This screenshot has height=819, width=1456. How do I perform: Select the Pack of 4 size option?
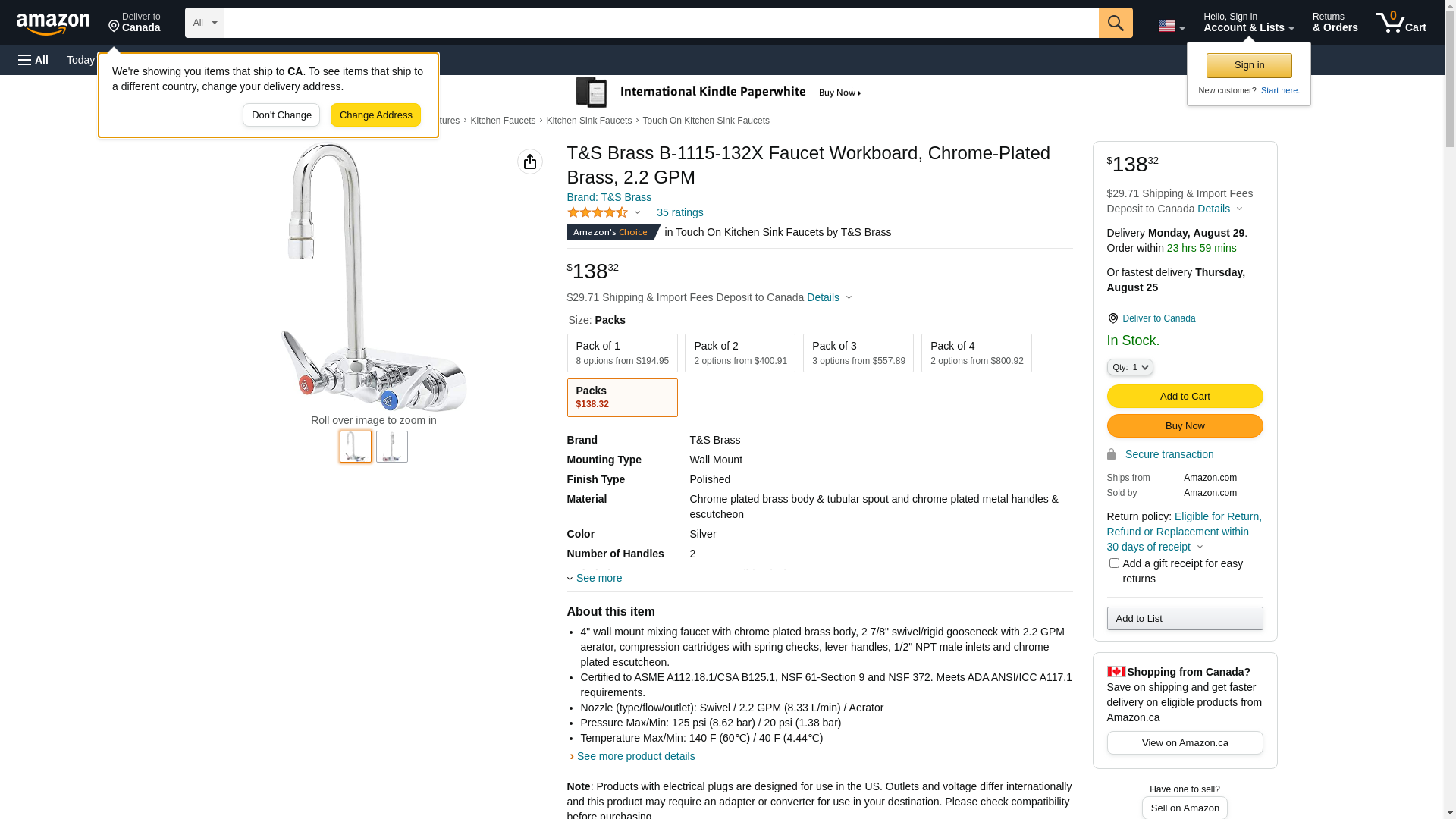[x=976, y=353]
